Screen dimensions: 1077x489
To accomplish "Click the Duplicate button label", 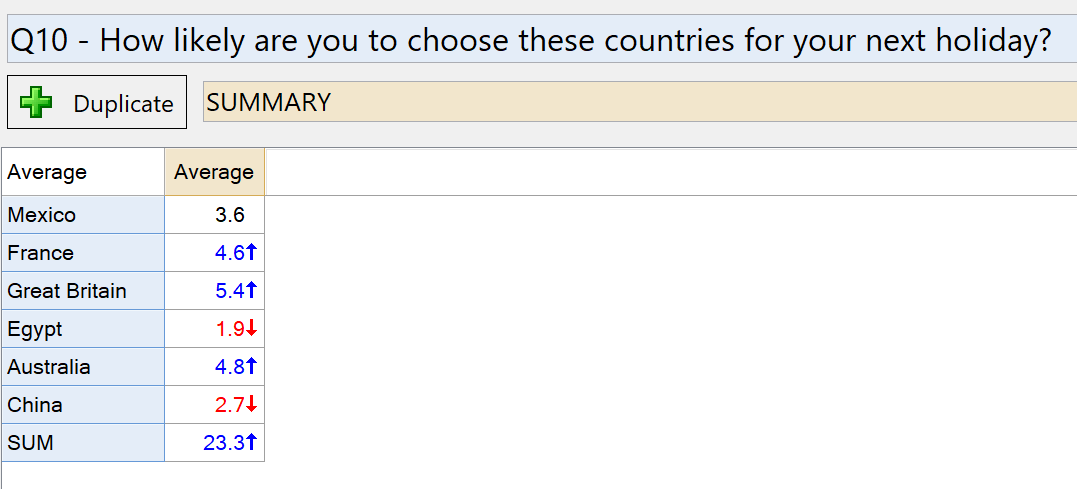I will point(124,104).
